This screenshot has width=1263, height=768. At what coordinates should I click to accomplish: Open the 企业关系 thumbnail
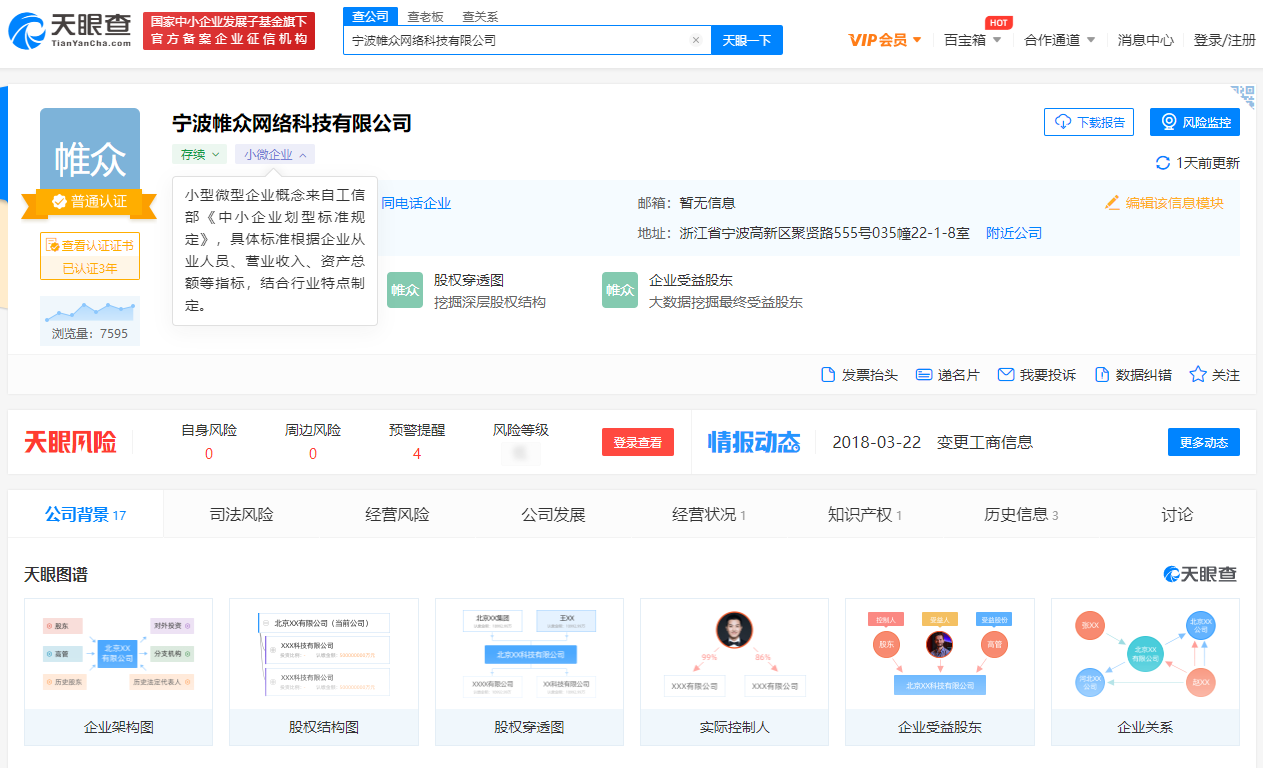(x=1145, y=672)
